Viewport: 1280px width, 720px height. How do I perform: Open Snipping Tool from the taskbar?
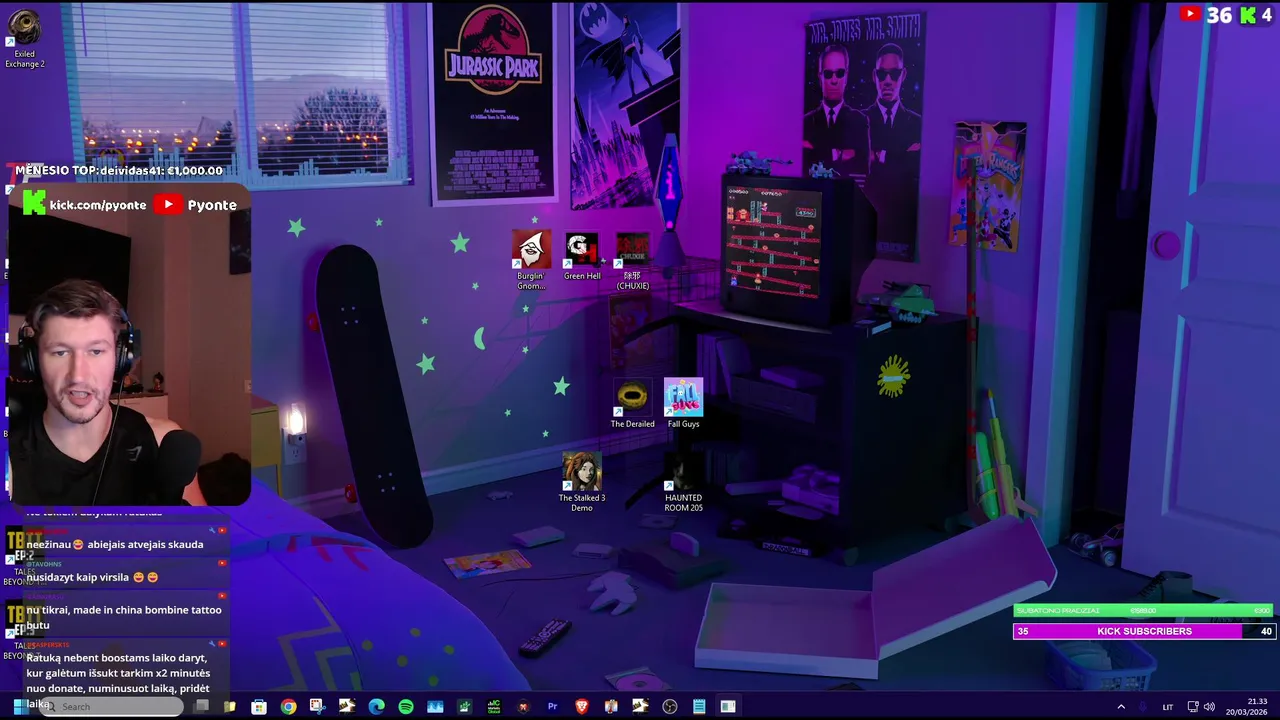click(317, 706)
